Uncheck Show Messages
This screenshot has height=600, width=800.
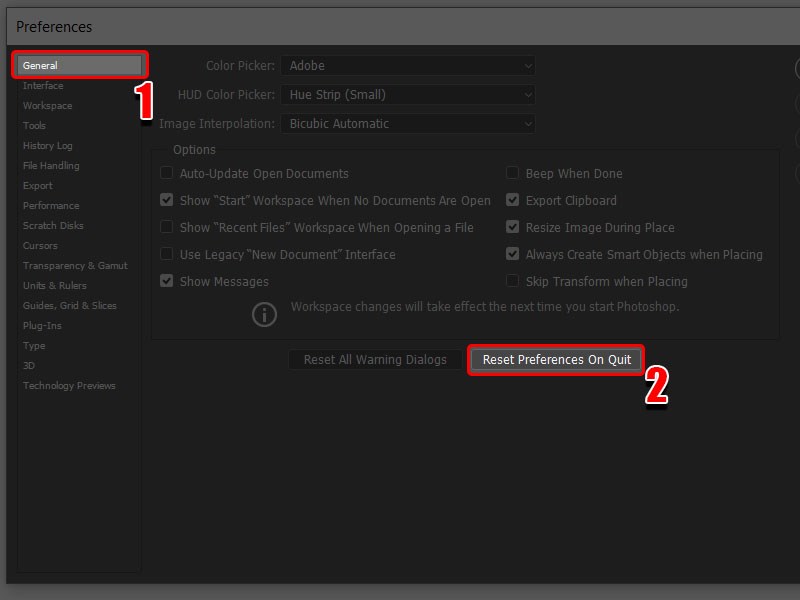coord(167,281)
